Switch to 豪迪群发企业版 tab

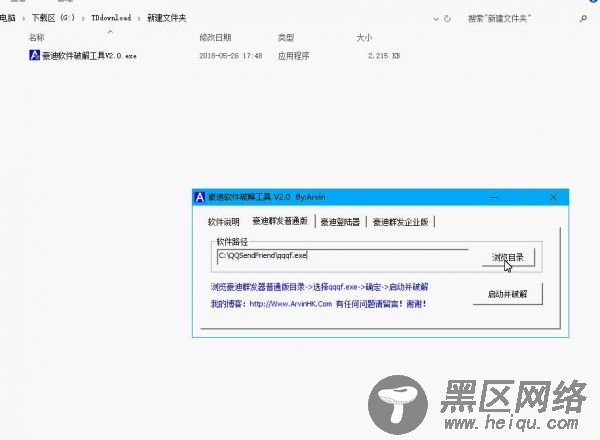pos(400,222)
